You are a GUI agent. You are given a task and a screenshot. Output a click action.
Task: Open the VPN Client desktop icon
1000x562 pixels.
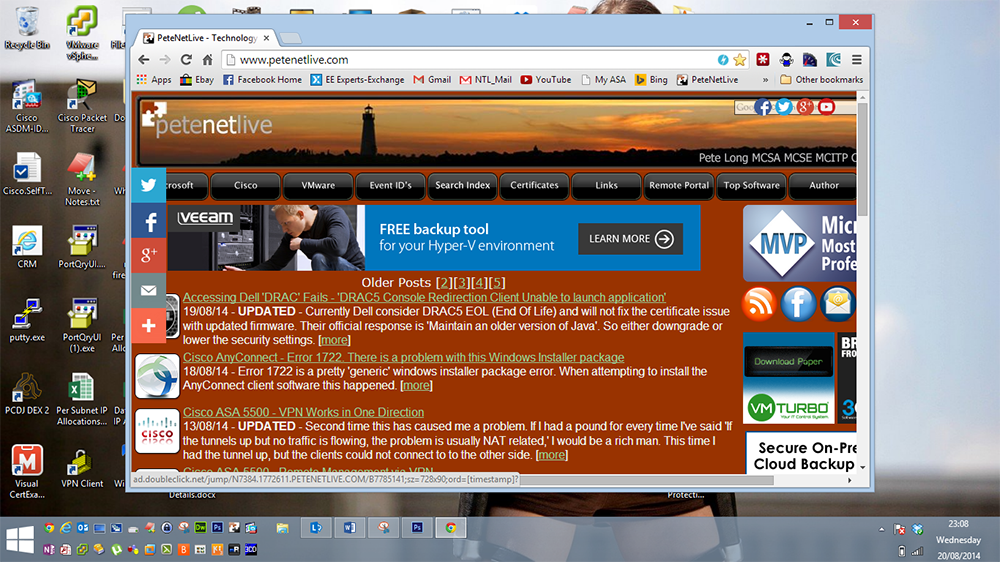pos(82,469)
